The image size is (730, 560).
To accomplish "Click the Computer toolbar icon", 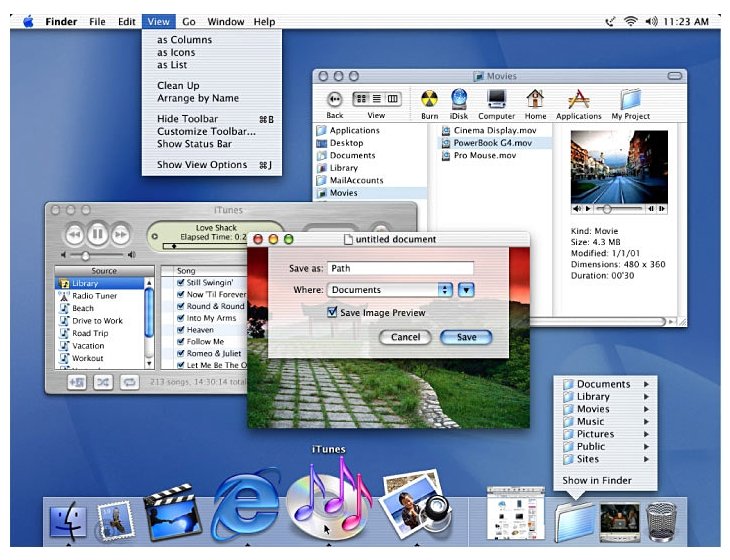I will (x=496, y=99).
